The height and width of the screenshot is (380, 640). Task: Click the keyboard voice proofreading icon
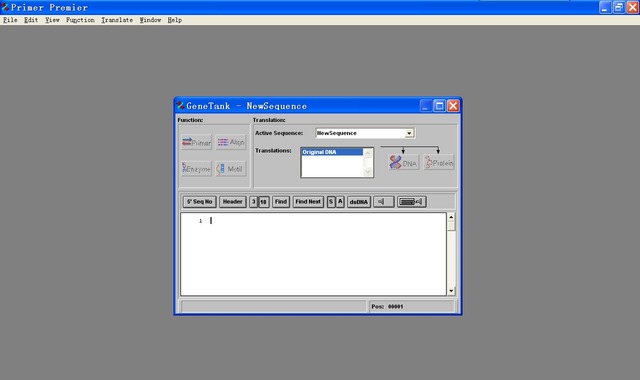click(412, 202)
